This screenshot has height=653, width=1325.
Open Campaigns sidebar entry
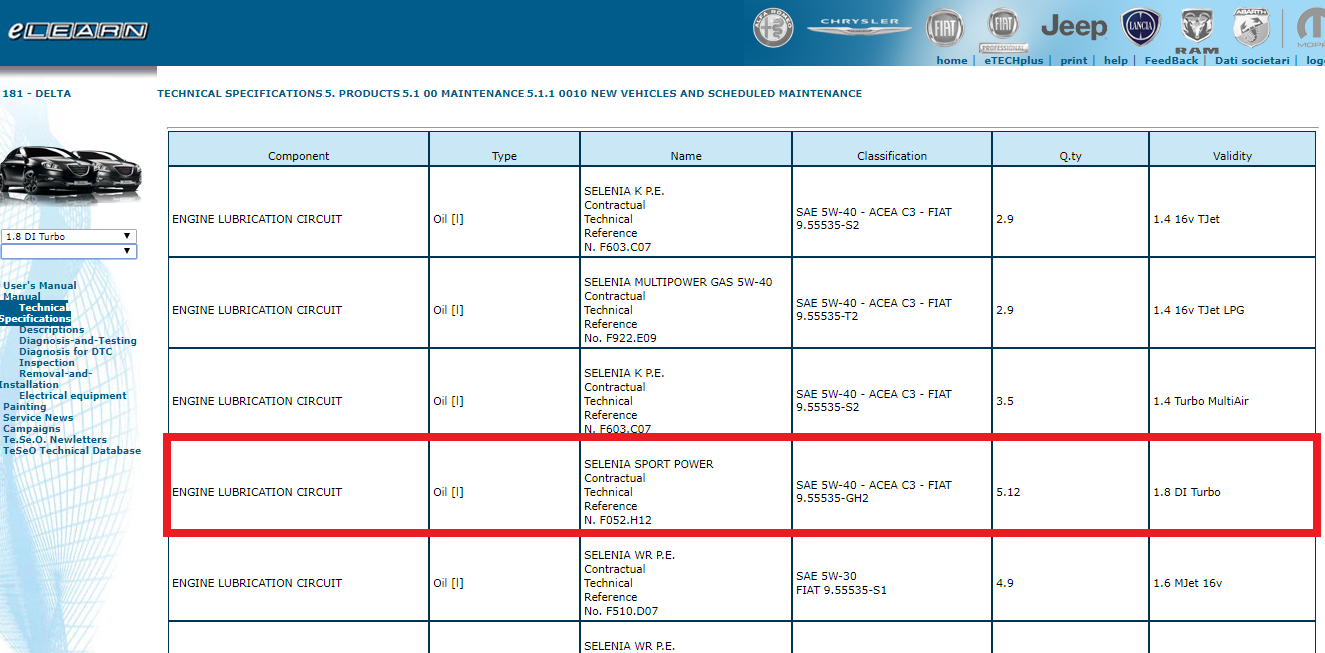click(32, 429)
